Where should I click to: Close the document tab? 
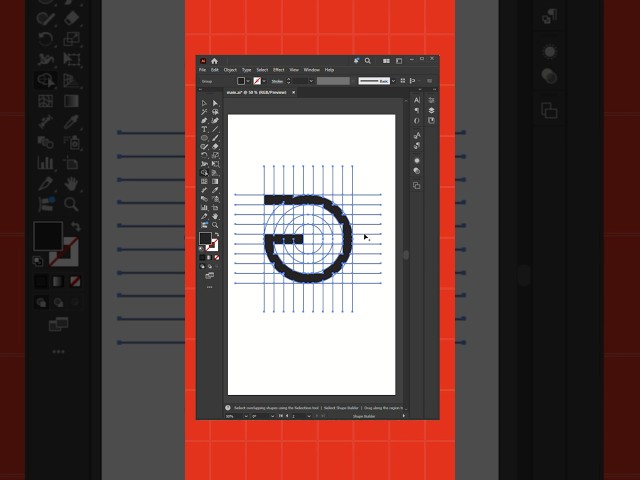click(293, 93)
